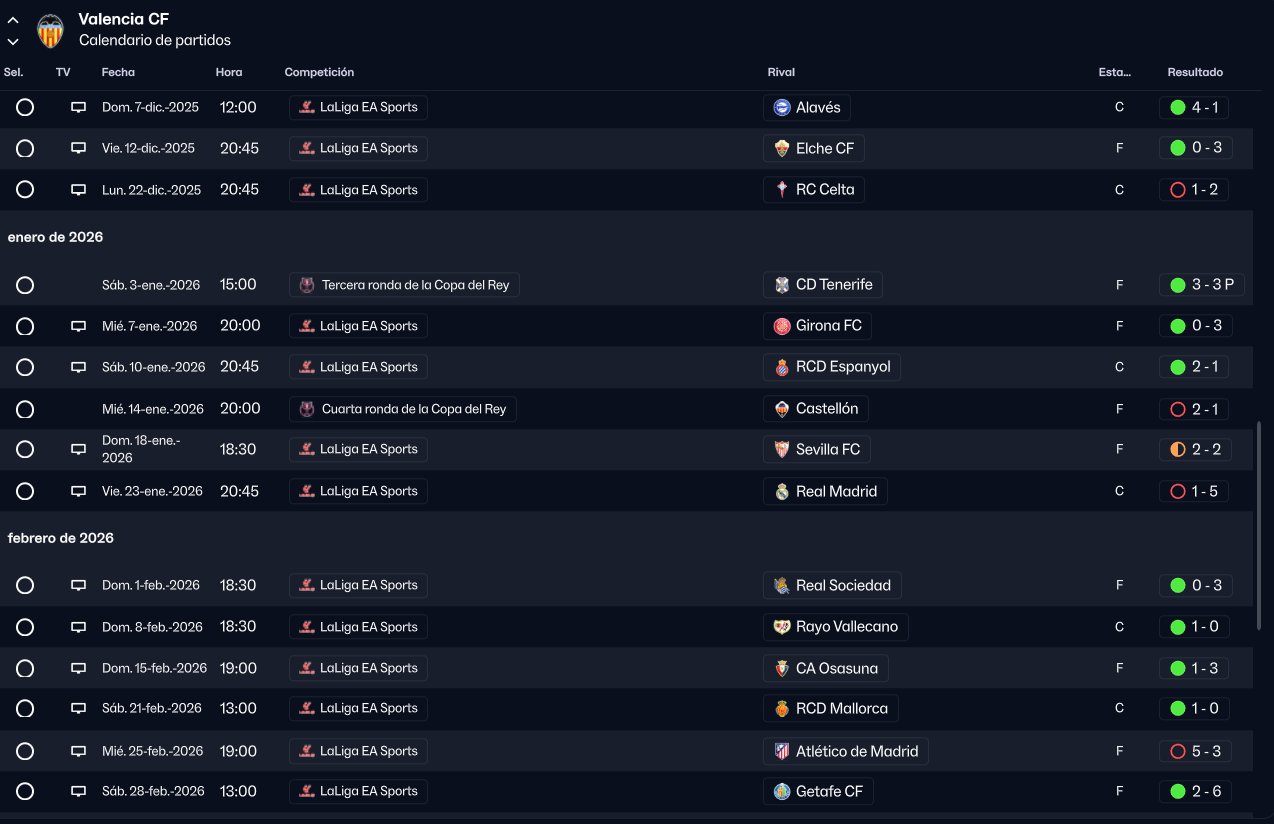
Task: Click the LaLiga logo on RC Celta row
Action: [307, 190]
